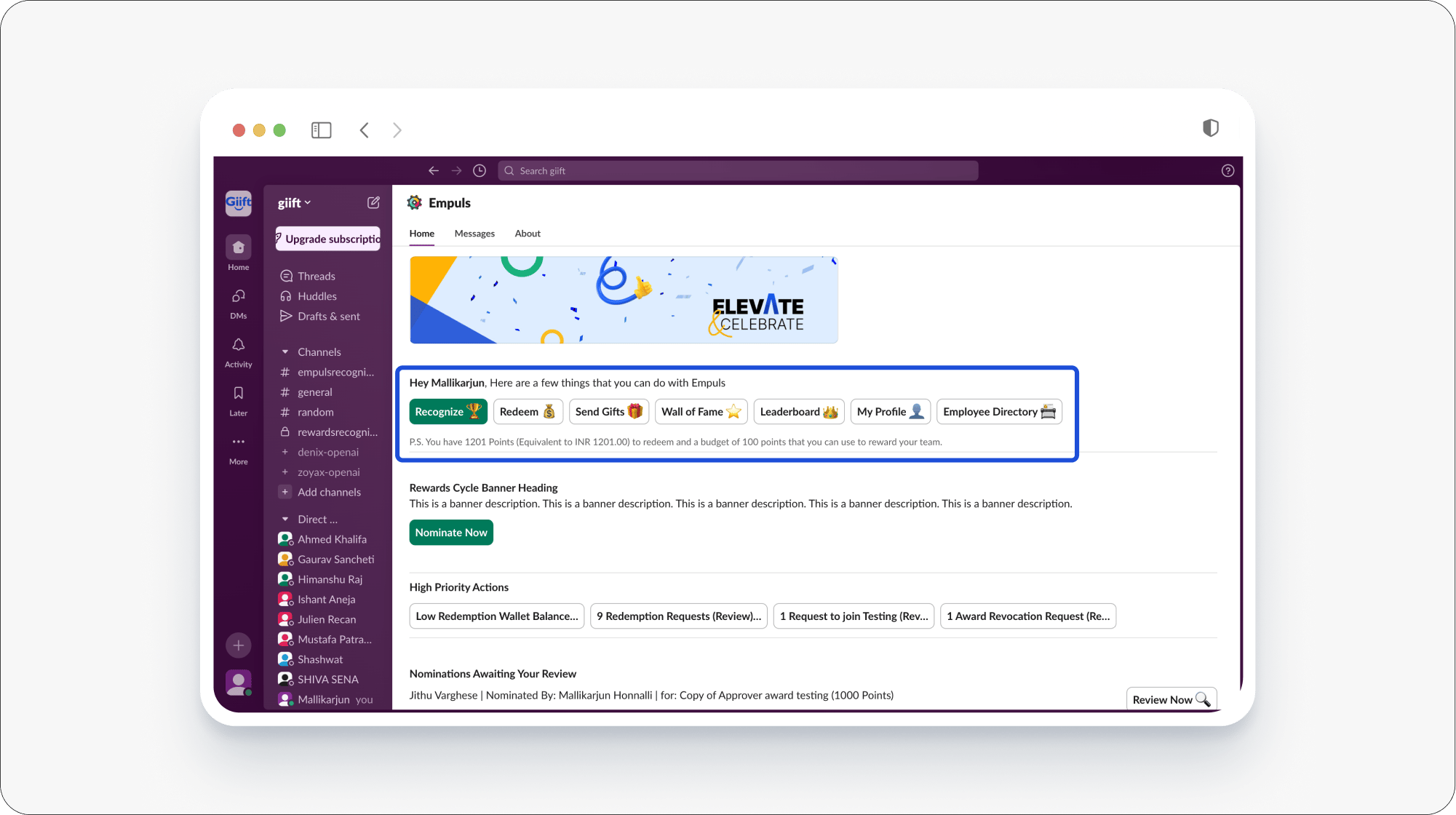Collapse the Channels section
The width and height of the screenshot is (1456, 815).
tap(285, 351)
